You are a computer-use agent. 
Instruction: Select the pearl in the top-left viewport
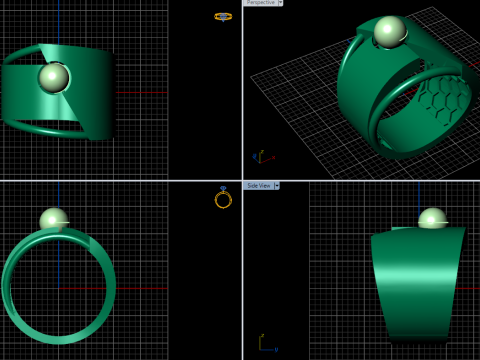(x=54, y=78)
